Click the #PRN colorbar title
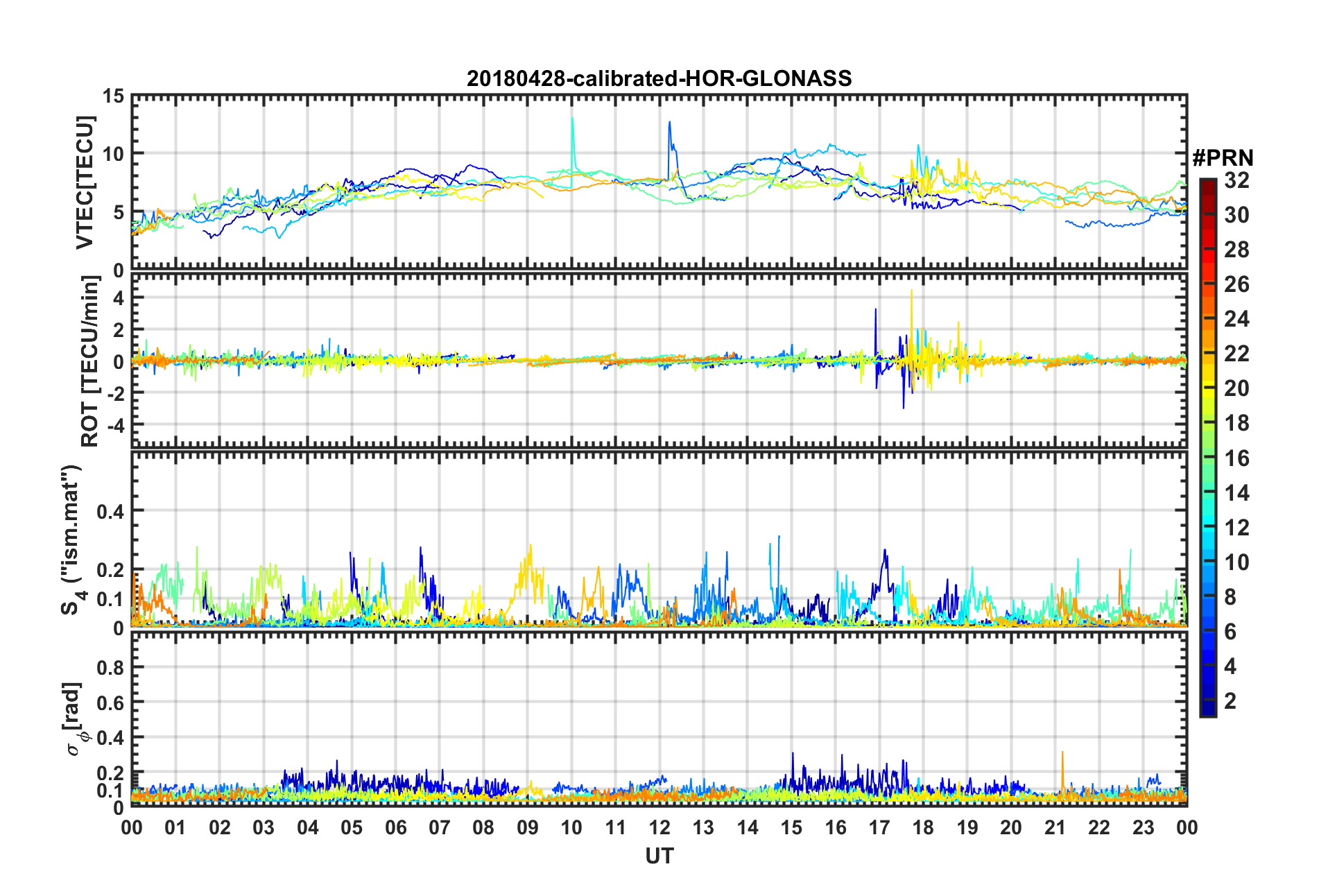This screenshot has height=896, width=1319. tap(1223, 158)
